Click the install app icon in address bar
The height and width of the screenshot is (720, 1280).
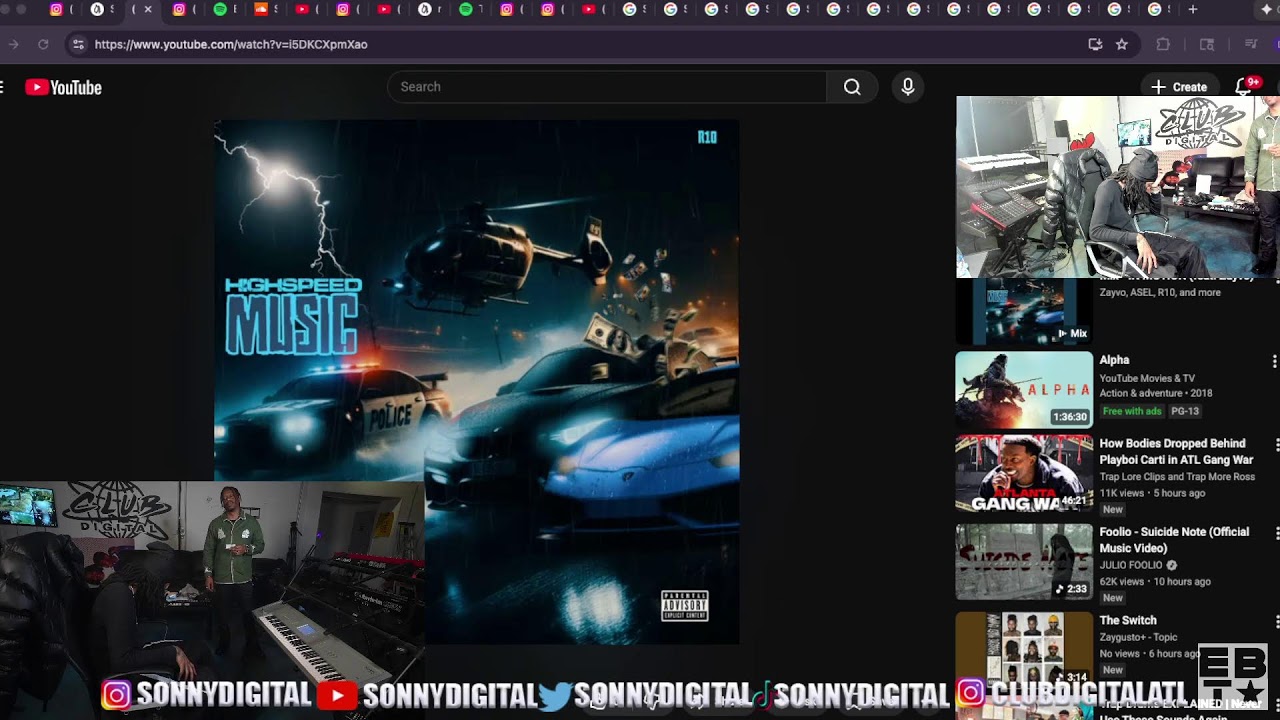click(1095, 44)
